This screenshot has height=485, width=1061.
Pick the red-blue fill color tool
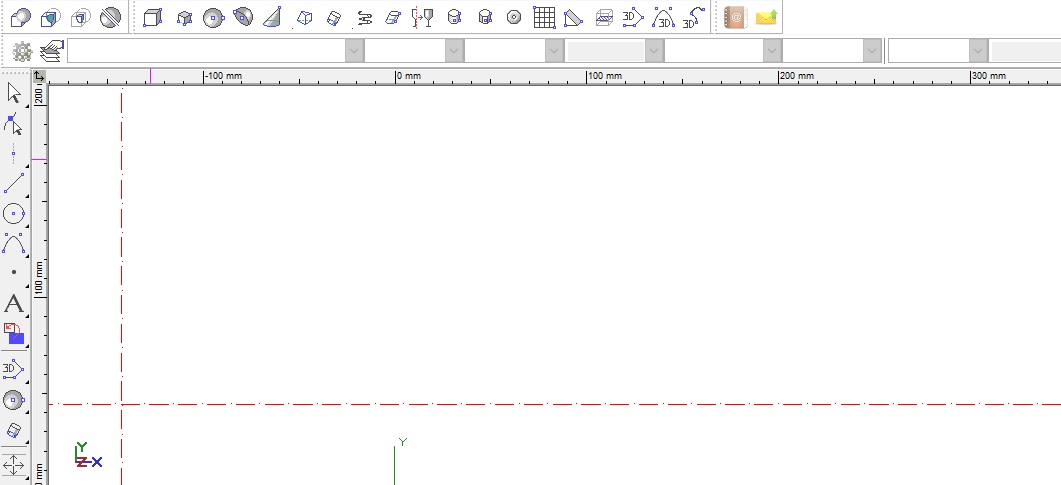[x=14, y=334]
